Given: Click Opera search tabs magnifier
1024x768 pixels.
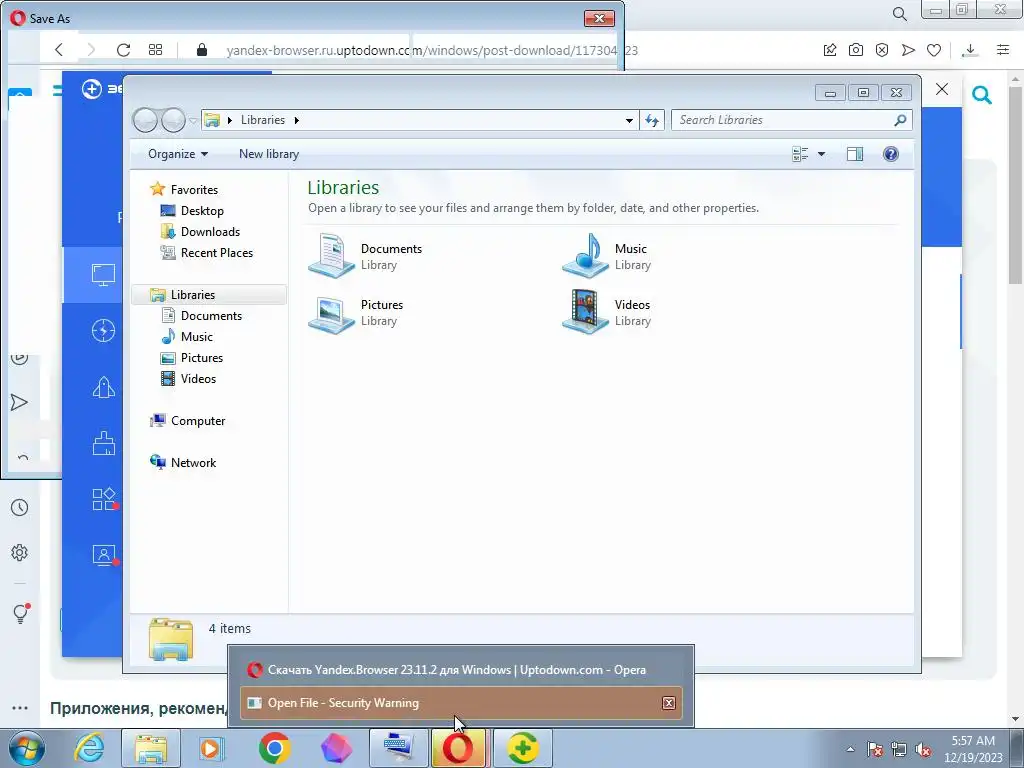Looking at the screenshot, I should click(900, 14).
